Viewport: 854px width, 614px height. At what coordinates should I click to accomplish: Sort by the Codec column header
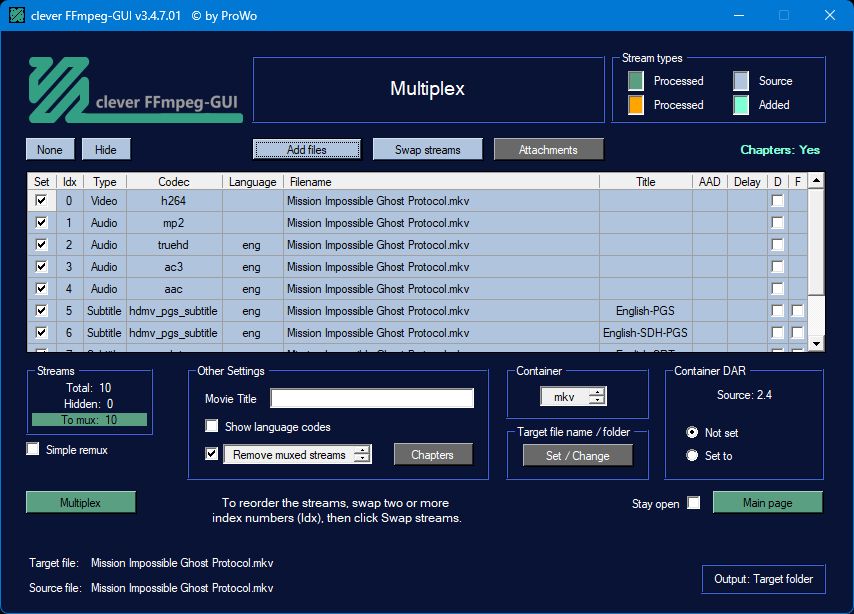coord(174,182)
